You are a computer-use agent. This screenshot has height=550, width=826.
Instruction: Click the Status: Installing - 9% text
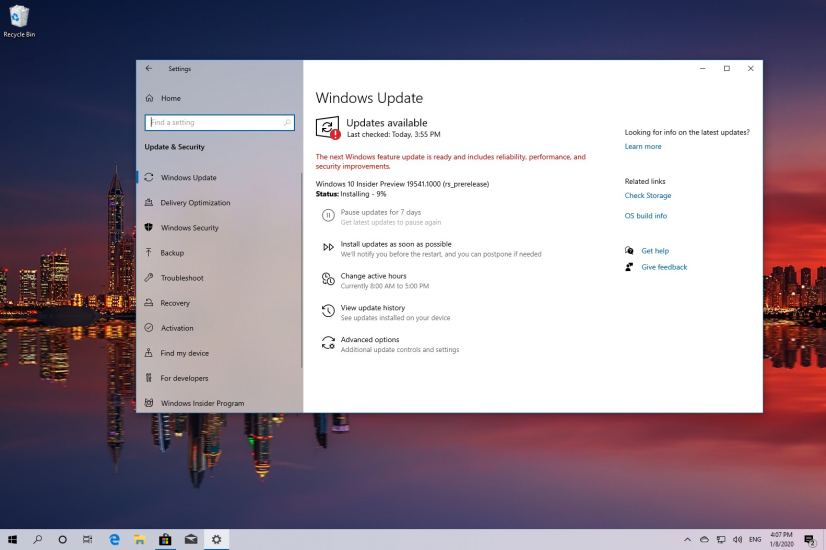coord(351,194)
